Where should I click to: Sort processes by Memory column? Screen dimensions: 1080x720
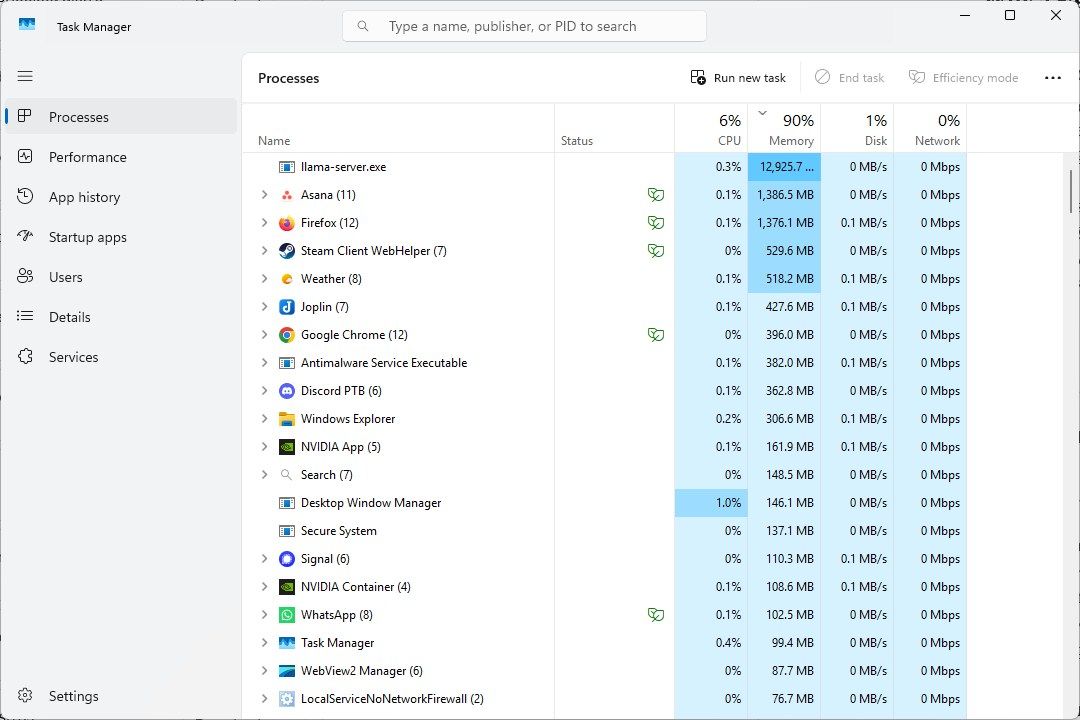[x=784, y=128]
